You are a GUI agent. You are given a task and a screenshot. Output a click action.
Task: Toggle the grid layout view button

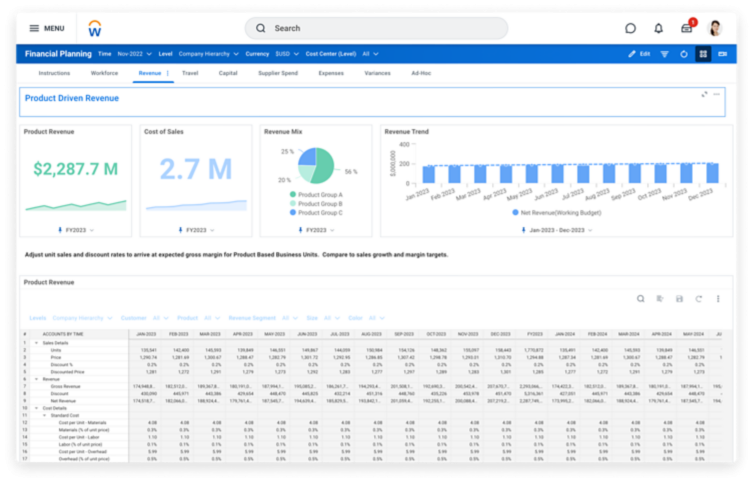[x=704, y=54]
